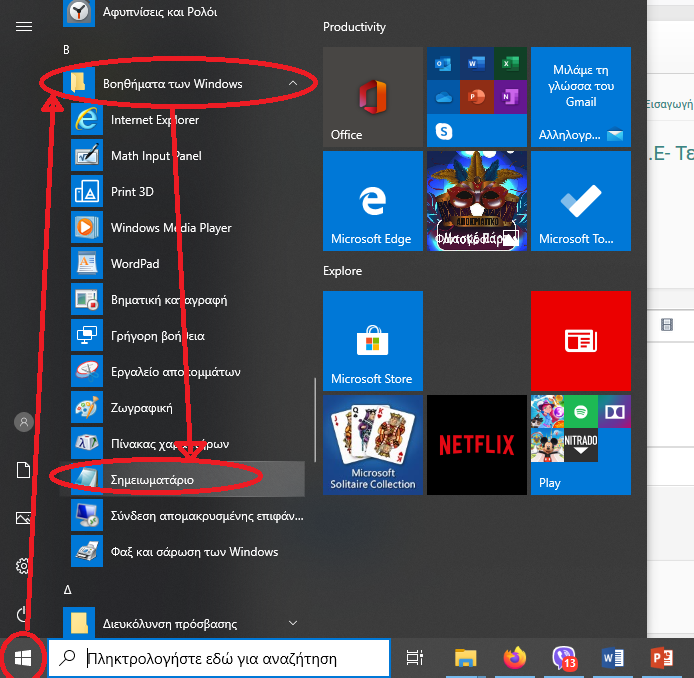Click the Productivity group title
Viewport: 694px width, 678px height.
click(x=354, y=27)
